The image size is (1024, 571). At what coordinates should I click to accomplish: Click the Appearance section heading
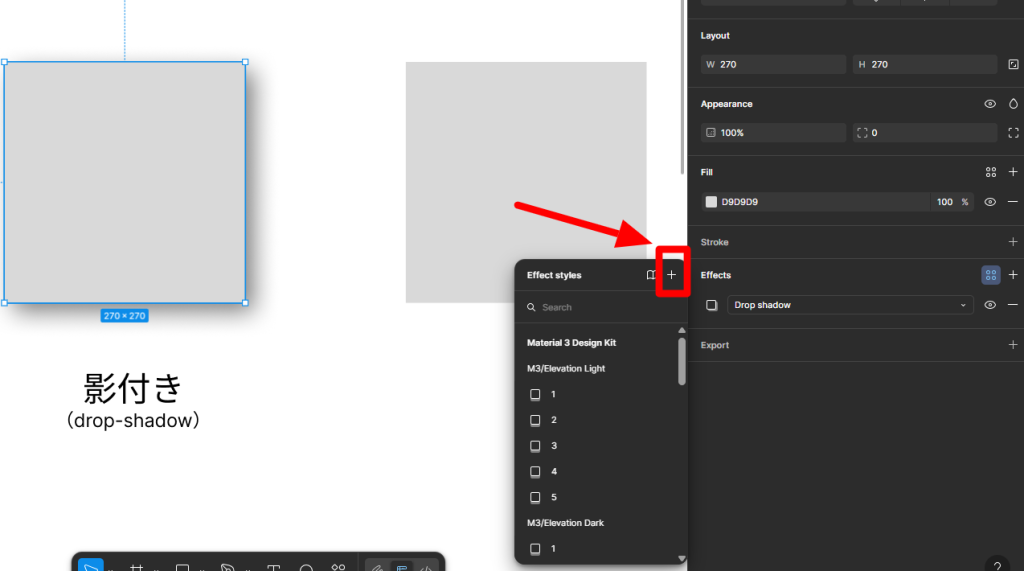726,104
